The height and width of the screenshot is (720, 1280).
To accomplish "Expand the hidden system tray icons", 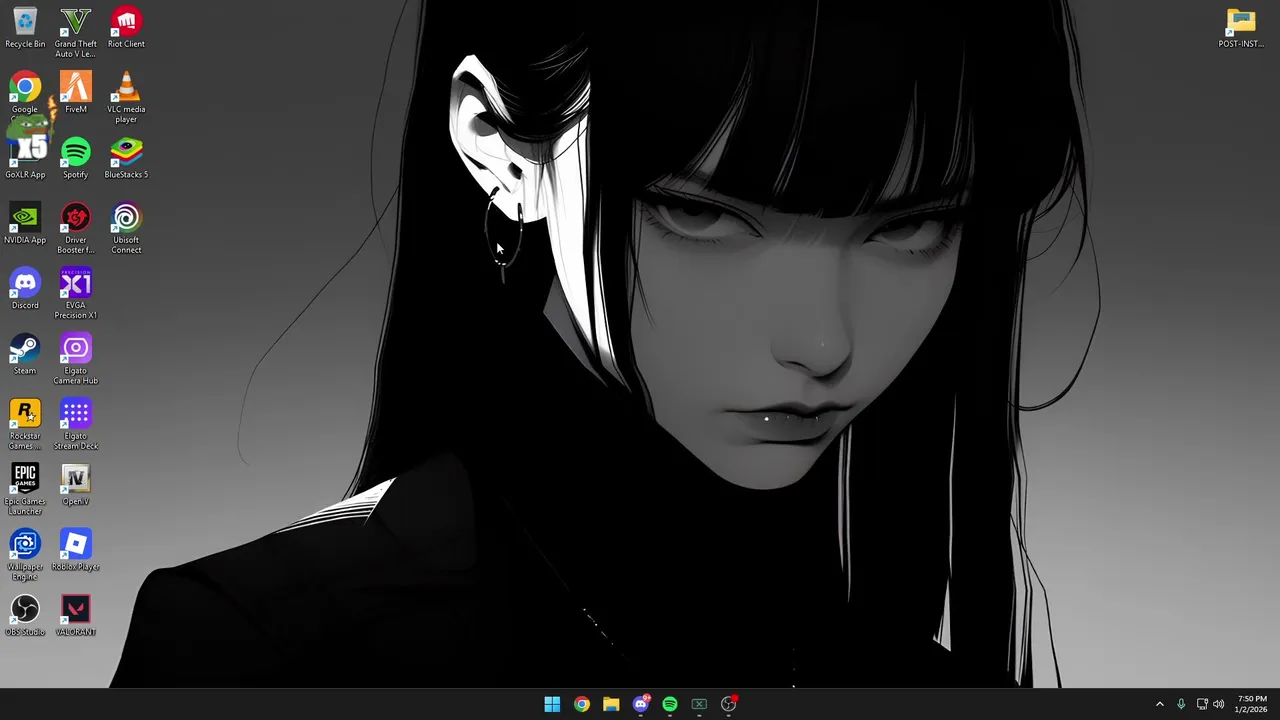I will point(1160,704).
